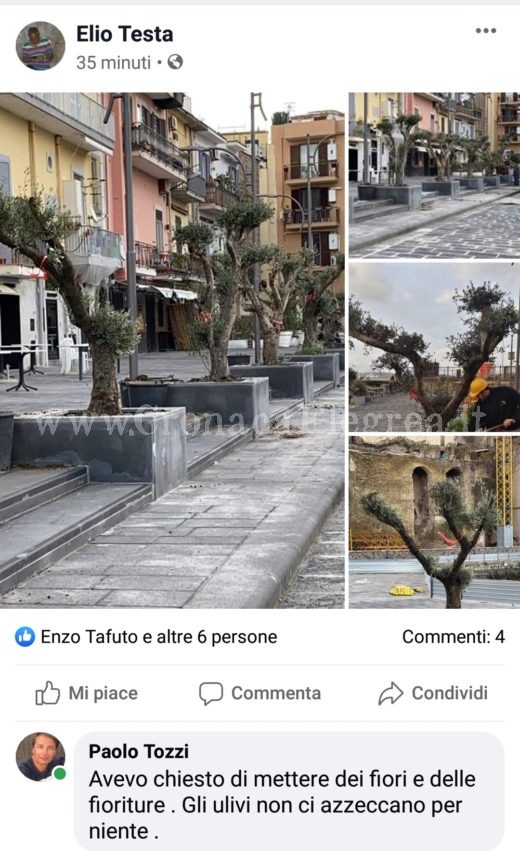
Task: Open Elio Testa's profile picture
Action: [40, 46]
